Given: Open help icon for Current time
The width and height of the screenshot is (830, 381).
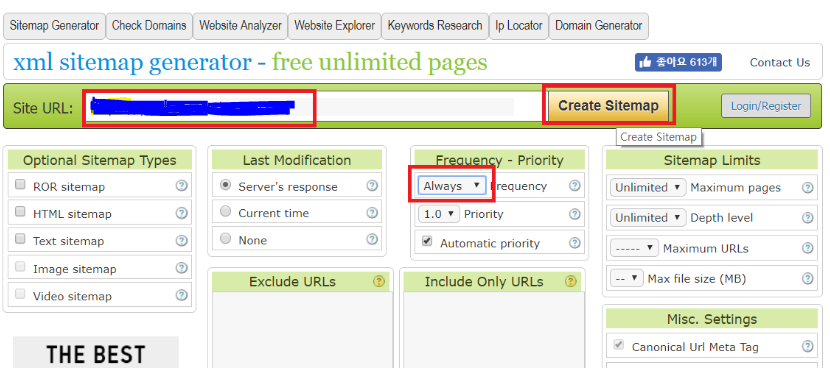Looking at the screenshot, I should point(372,213).
